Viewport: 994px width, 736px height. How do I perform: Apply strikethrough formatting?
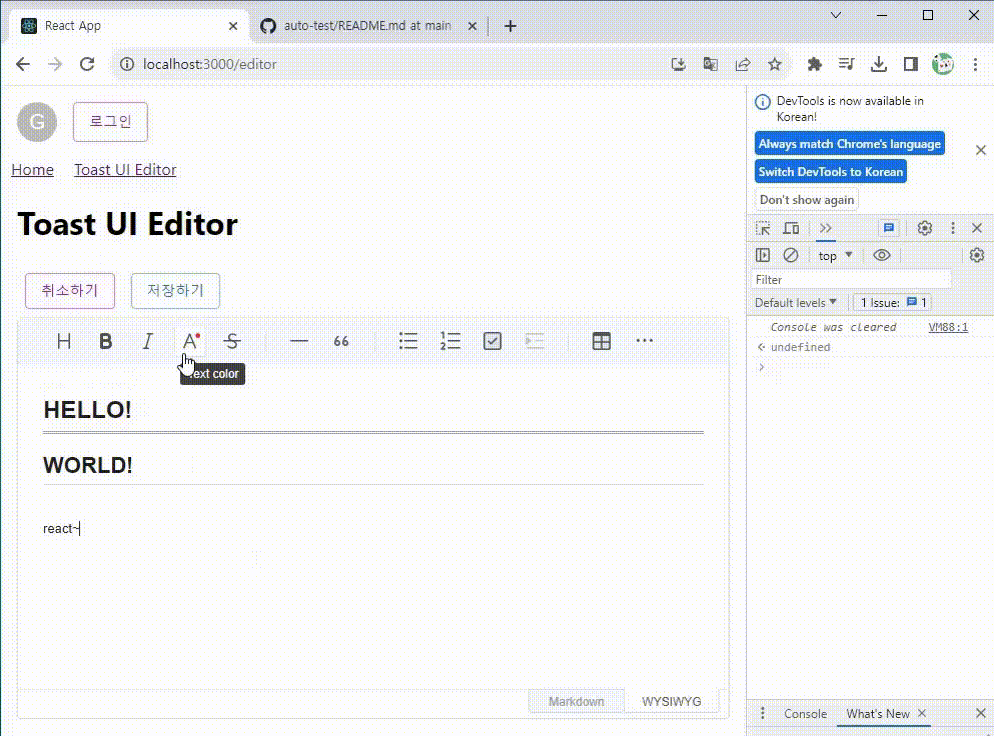pyautogui.click(x=232, y=341)
